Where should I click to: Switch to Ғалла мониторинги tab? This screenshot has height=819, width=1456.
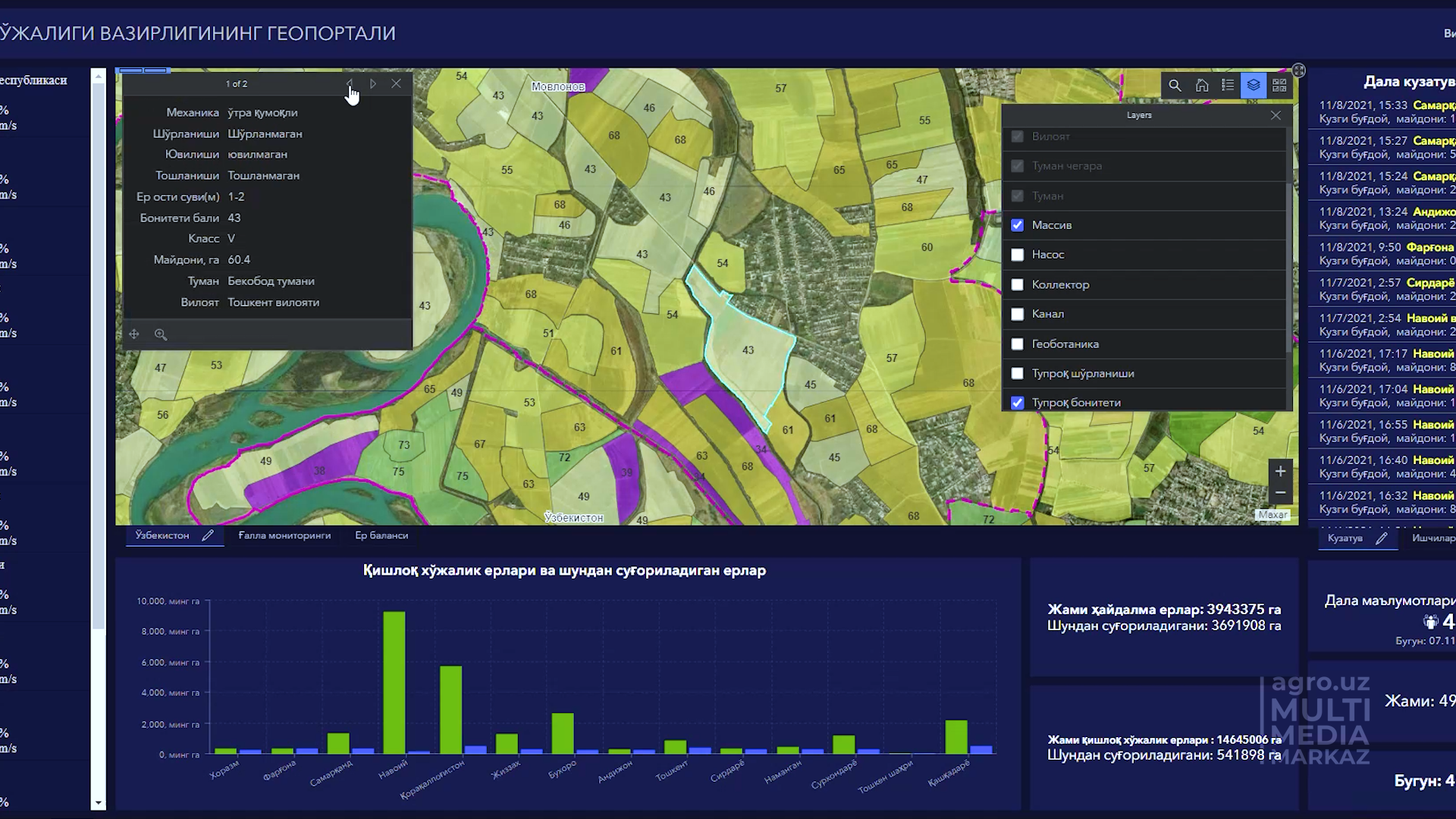284,535
